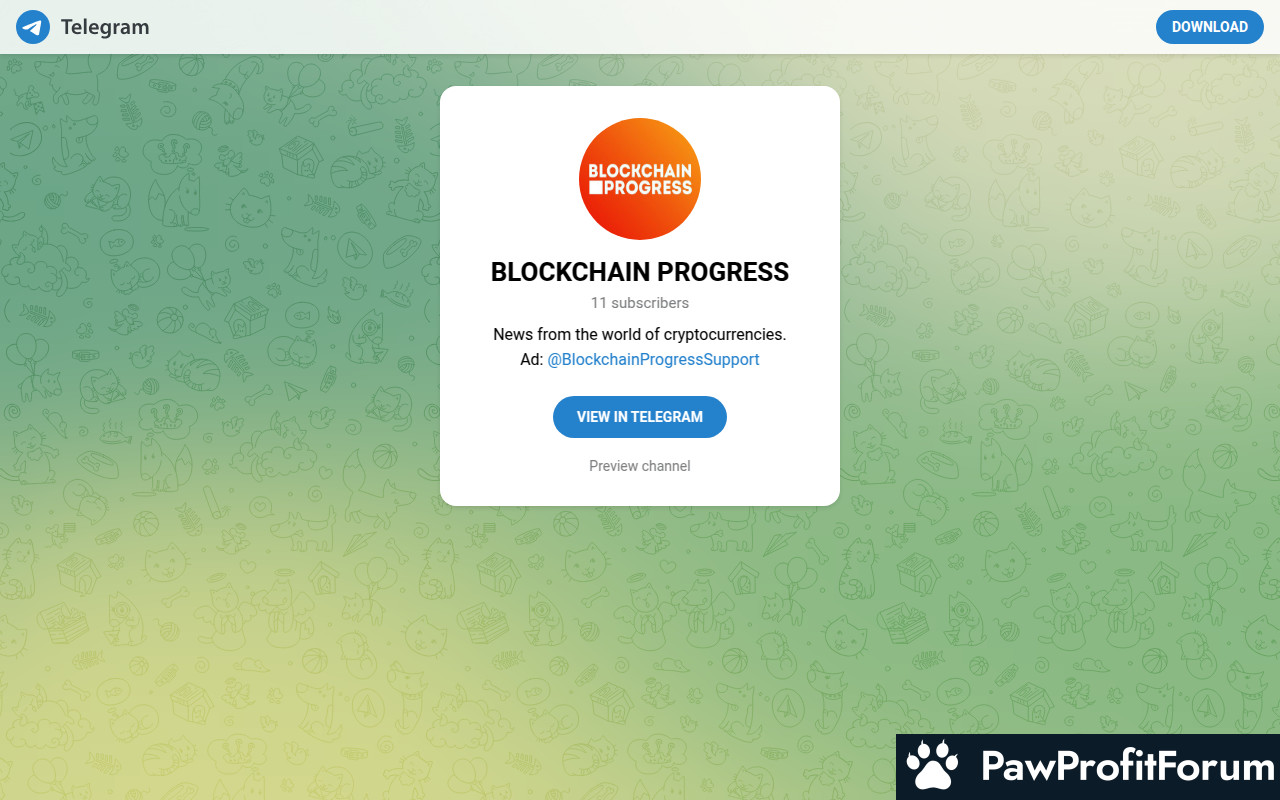
Task: Click the BLOCKCHAIN PROGRESS channel title
Action: click(640, 272)
